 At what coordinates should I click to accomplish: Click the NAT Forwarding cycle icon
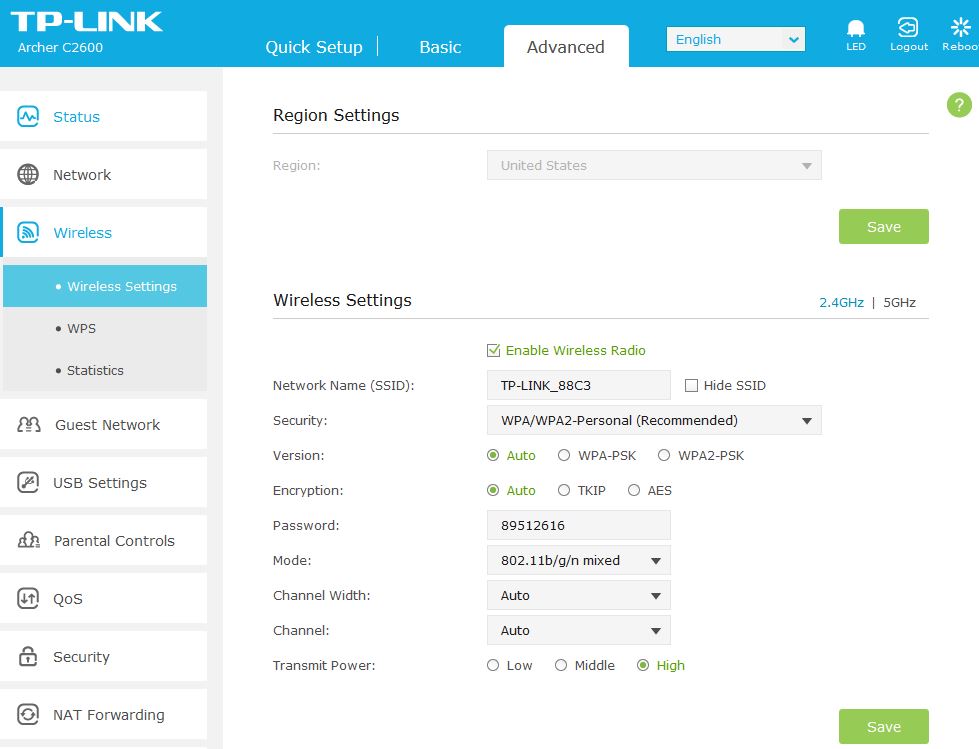pyautogui.click(x=27, y=714)
